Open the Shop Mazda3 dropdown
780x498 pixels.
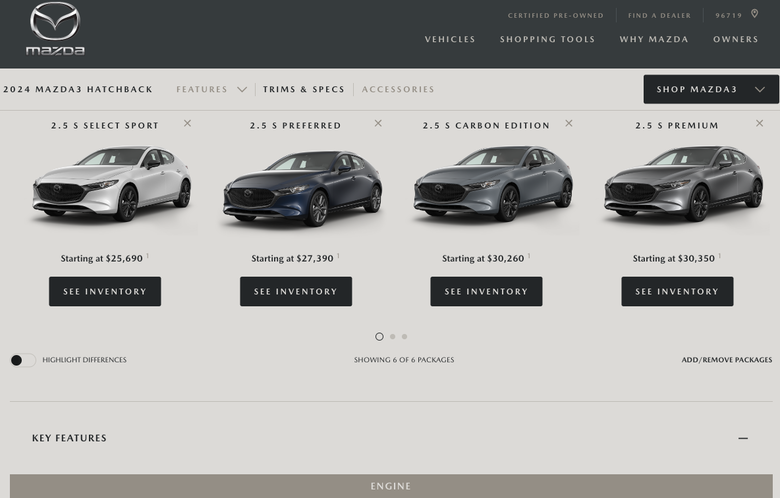pyautogui.click(x=711, y=90)
